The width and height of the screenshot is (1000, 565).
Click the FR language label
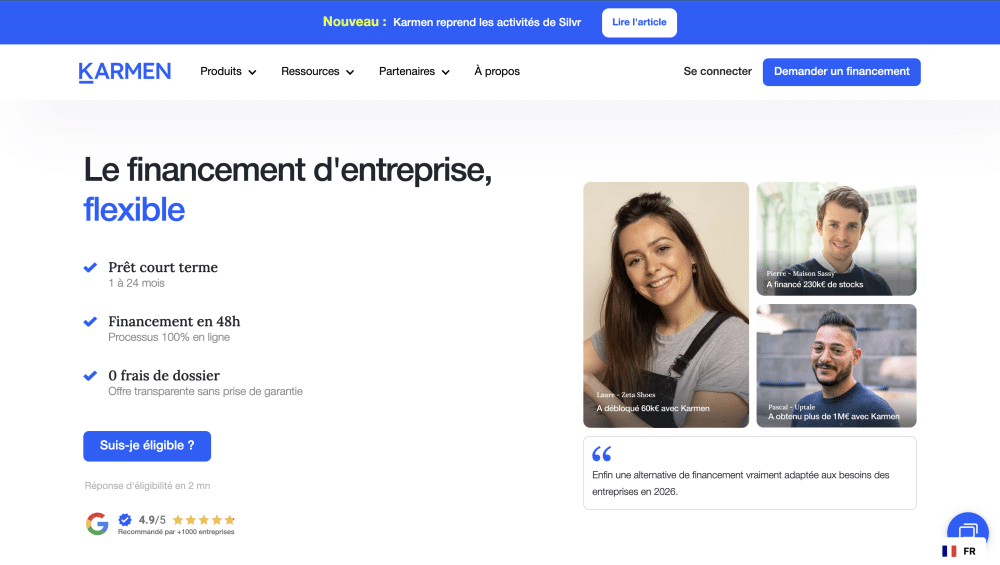969,552
